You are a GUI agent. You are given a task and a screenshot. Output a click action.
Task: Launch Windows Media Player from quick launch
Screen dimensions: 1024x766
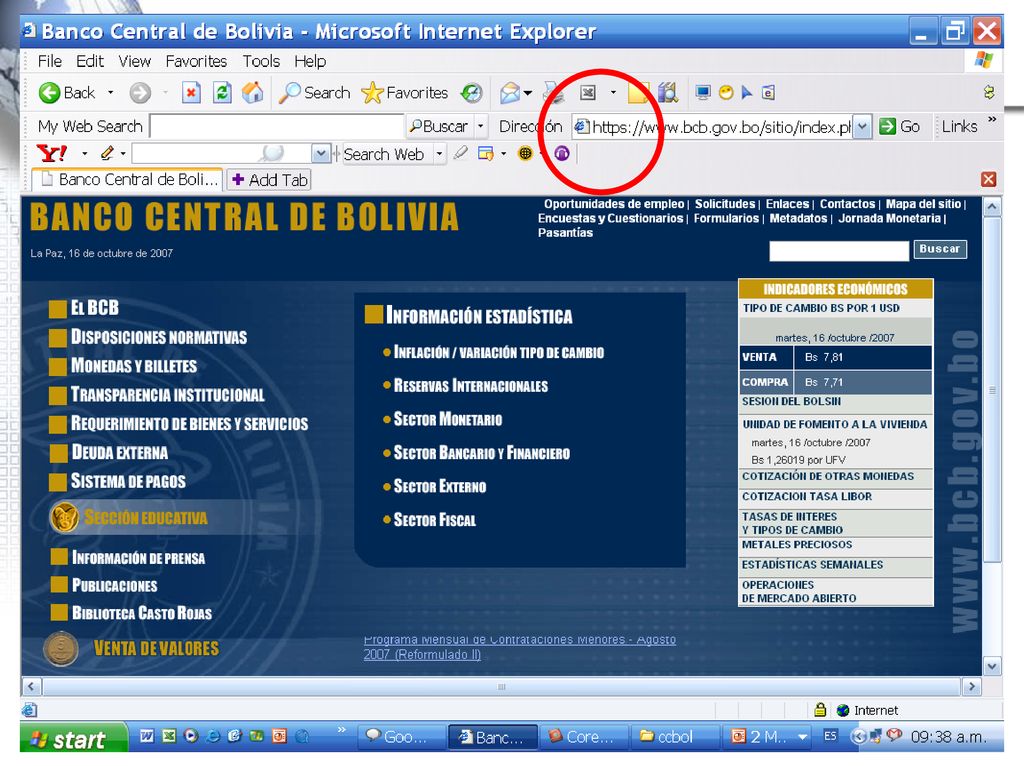coord(191,736)
